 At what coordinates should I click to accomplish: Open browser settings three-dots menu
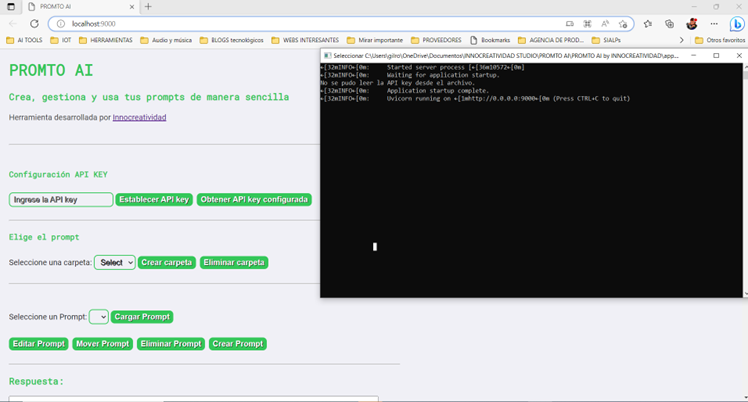coord(713,23)
